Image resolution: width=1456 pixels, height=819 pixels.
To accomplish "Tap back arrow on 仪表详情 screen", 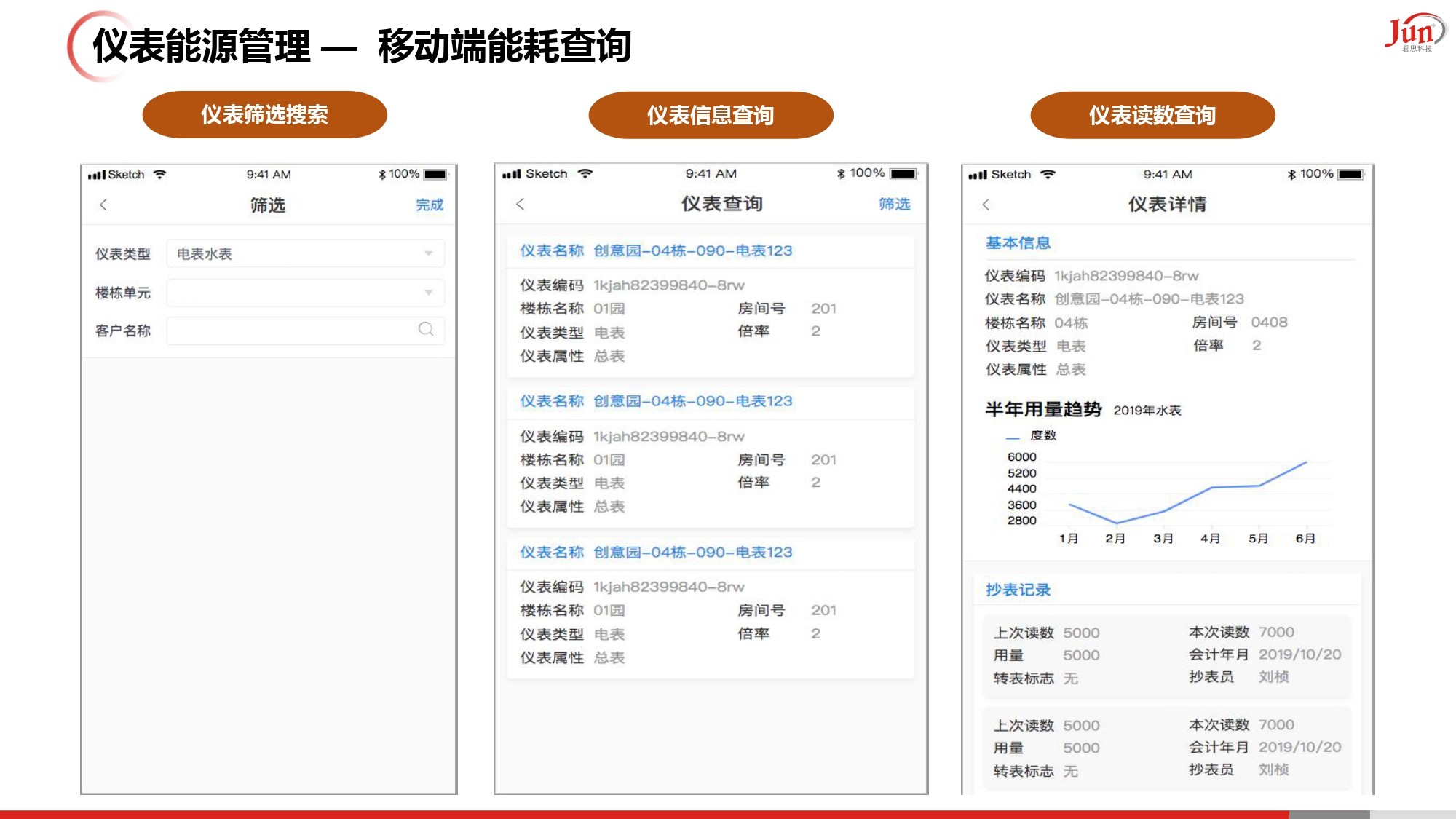I will (986, 205).
